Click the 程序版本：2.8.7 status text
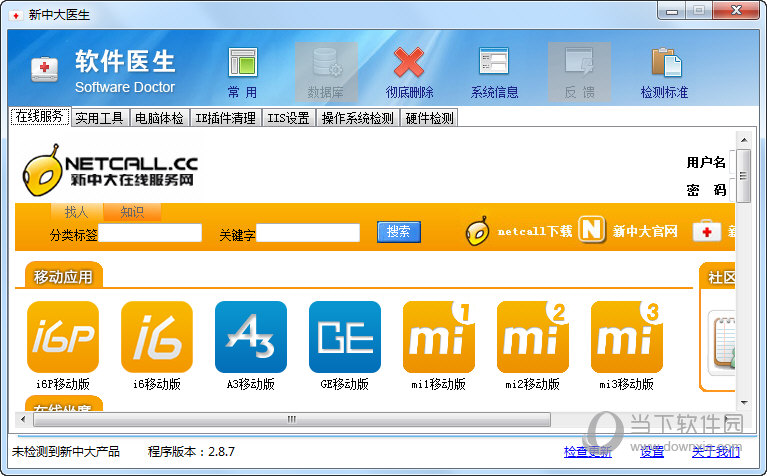 [x=191, y=452]
